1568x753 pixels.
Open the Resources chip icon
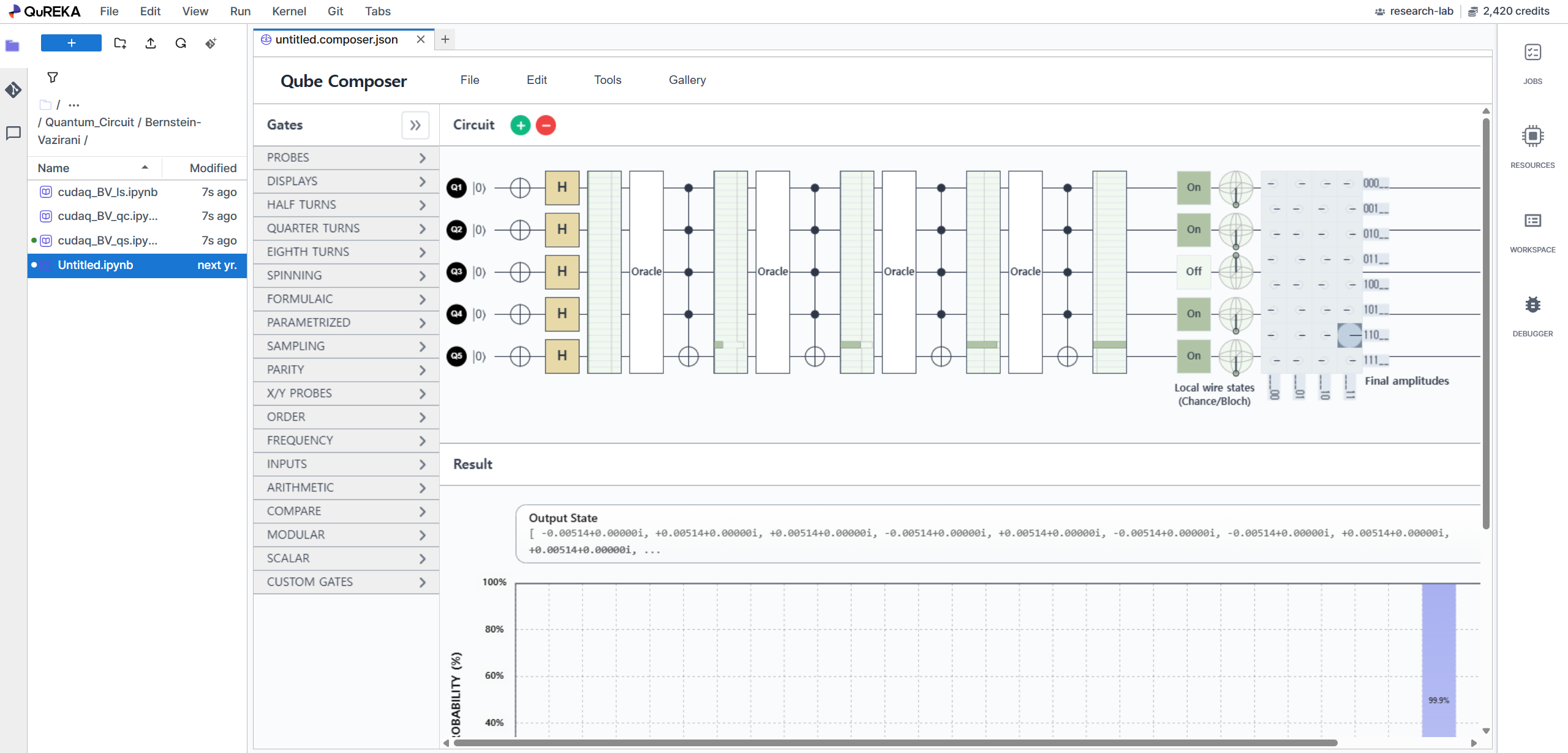point(1532,136)
